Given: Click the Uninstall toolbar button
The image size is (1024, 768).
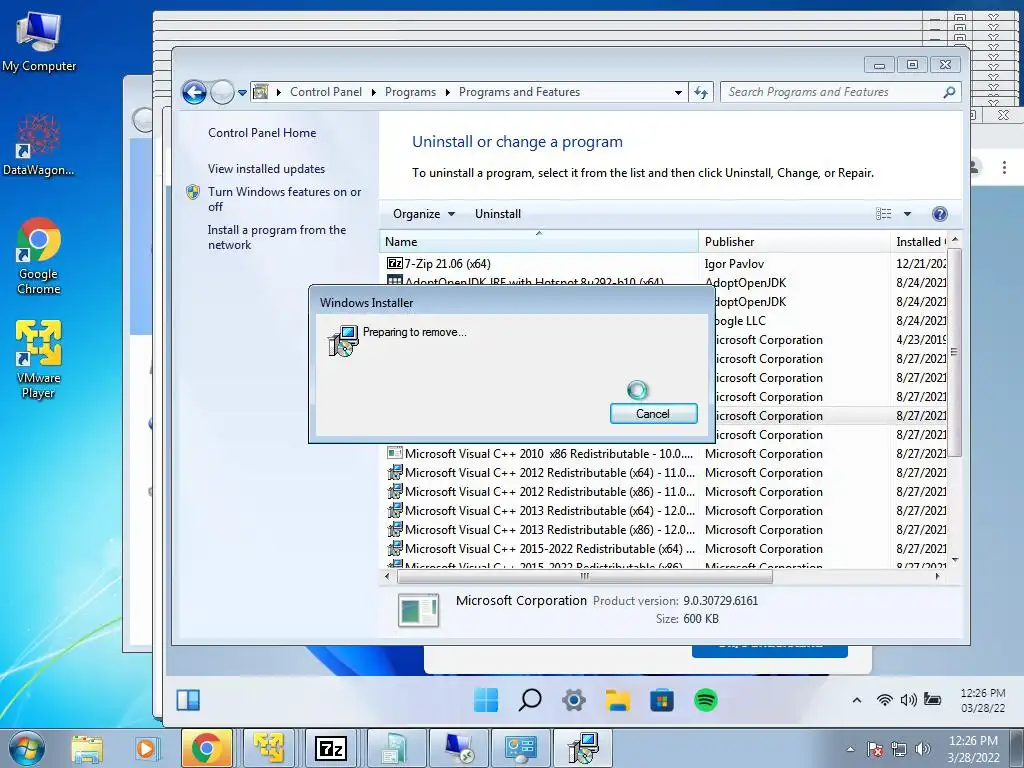Looking at the screenshot, I should tap(498, 214).
